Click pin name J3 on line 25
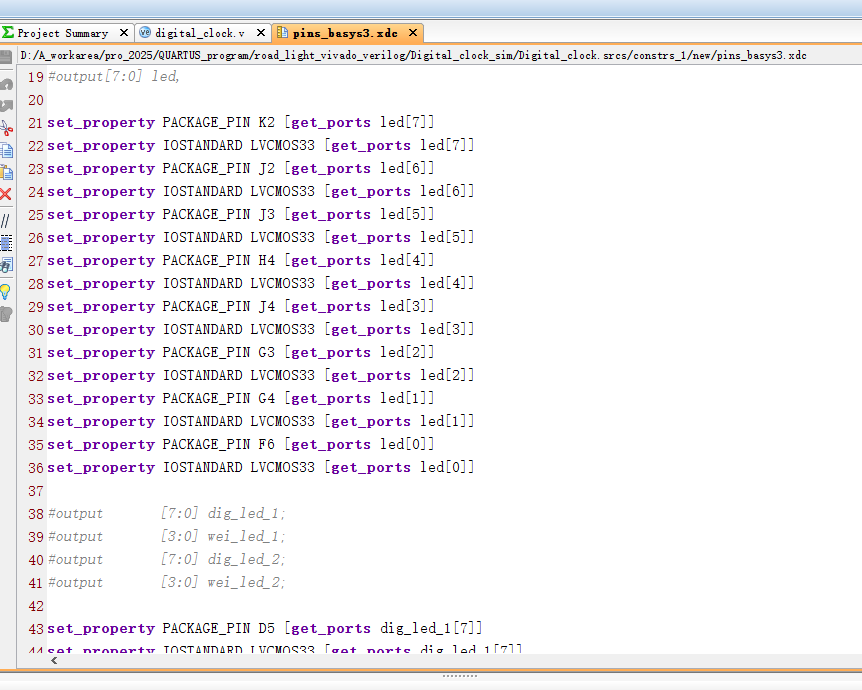Screen dimensions: 862x690 point(267,214)
